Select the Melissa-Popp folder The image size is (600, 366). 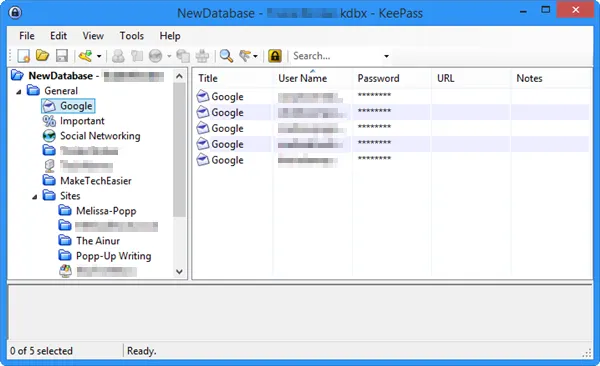(106, 211)
